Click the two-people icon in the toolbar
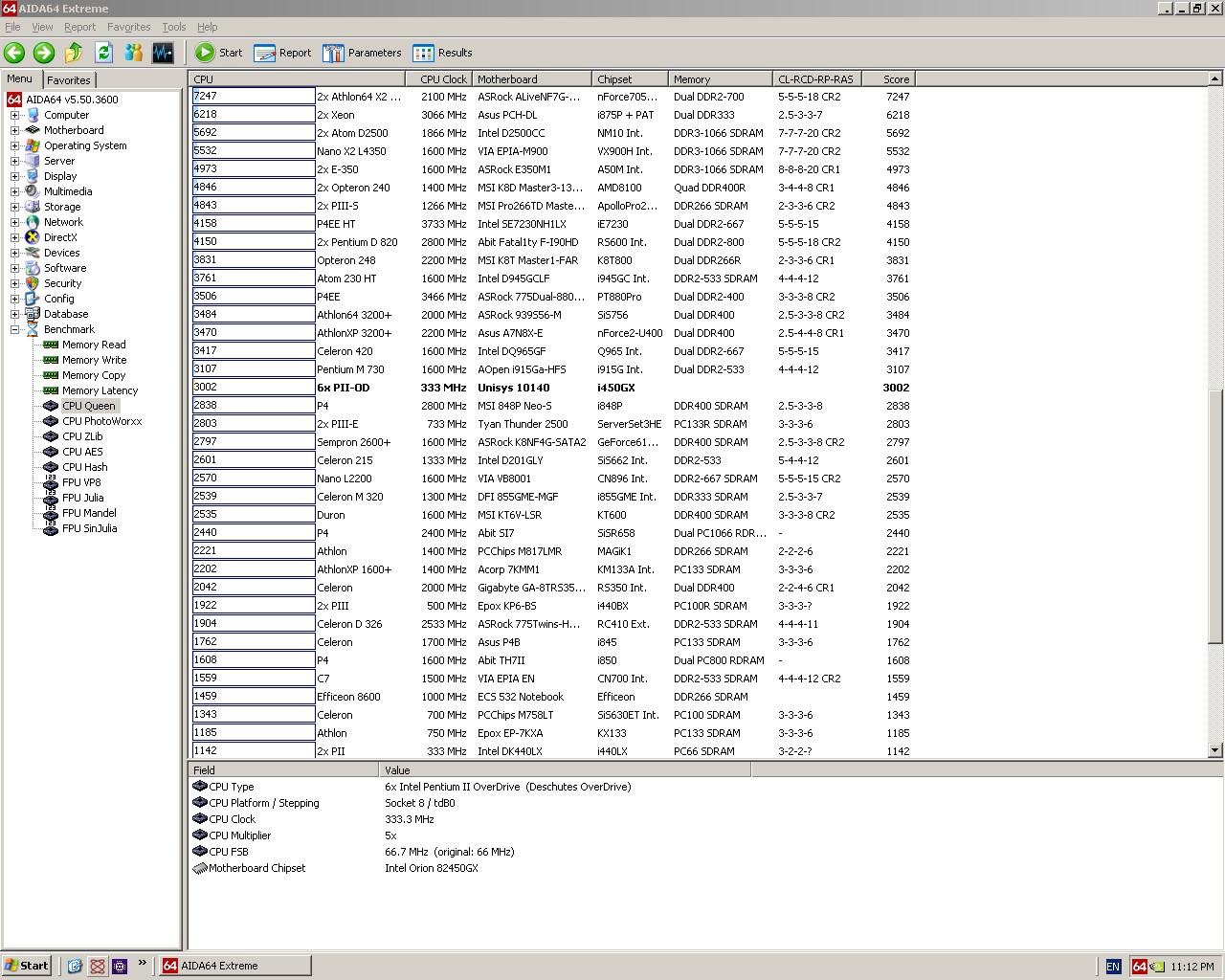Screen dimensions: 1225x980 point(133,53)
